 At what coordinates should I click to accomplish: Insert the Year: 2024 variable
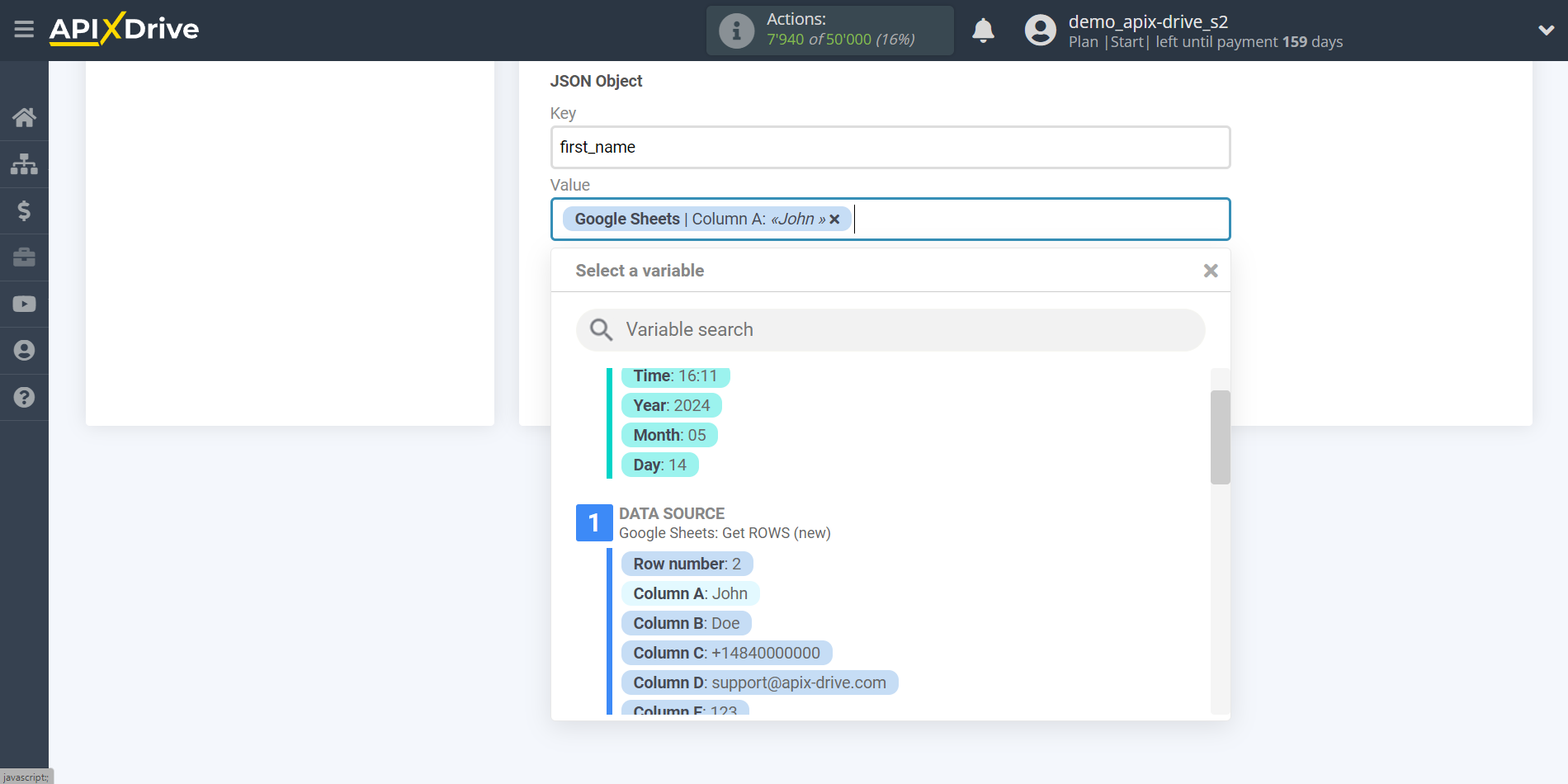click(671, 405)
